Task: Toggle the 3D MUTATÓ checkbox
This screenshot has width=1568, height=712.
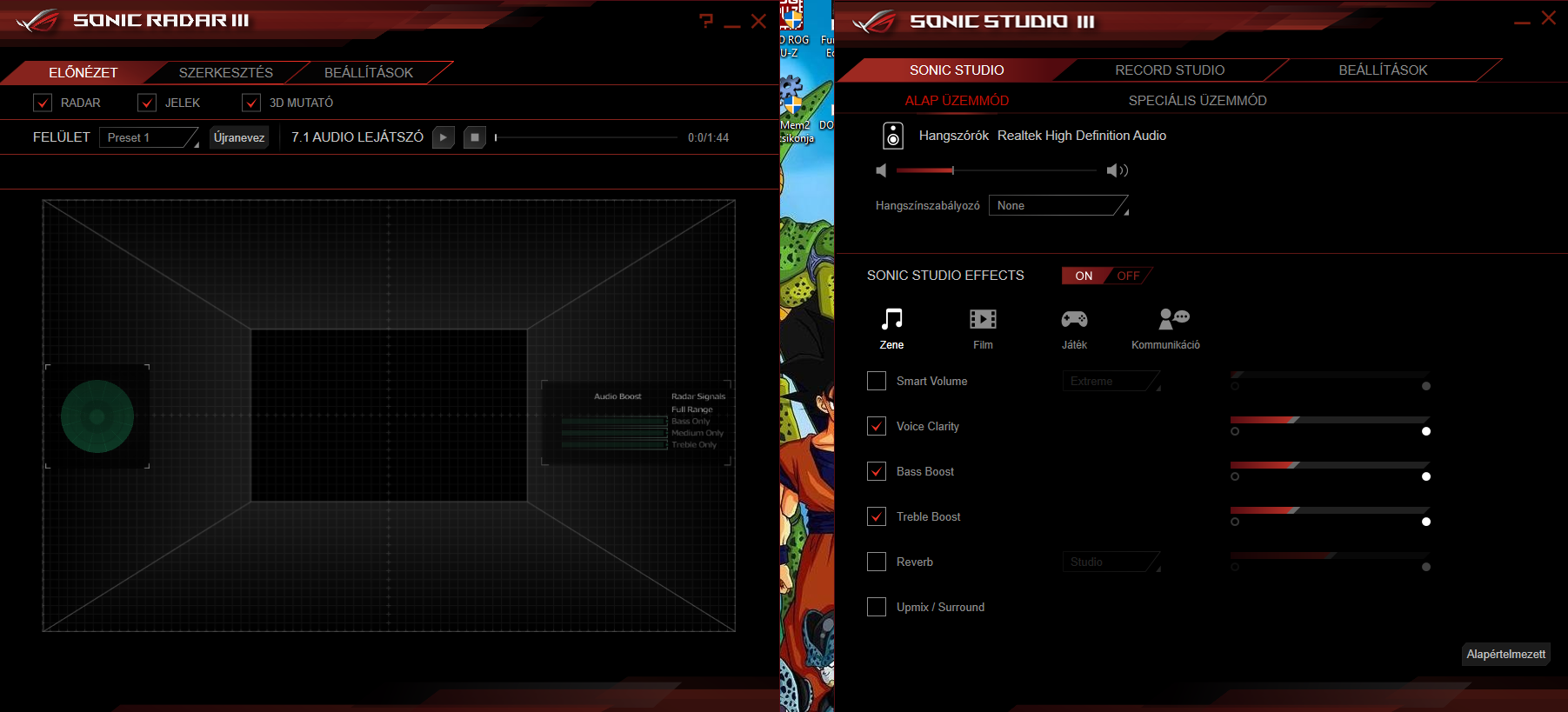Action: (251, 103)
